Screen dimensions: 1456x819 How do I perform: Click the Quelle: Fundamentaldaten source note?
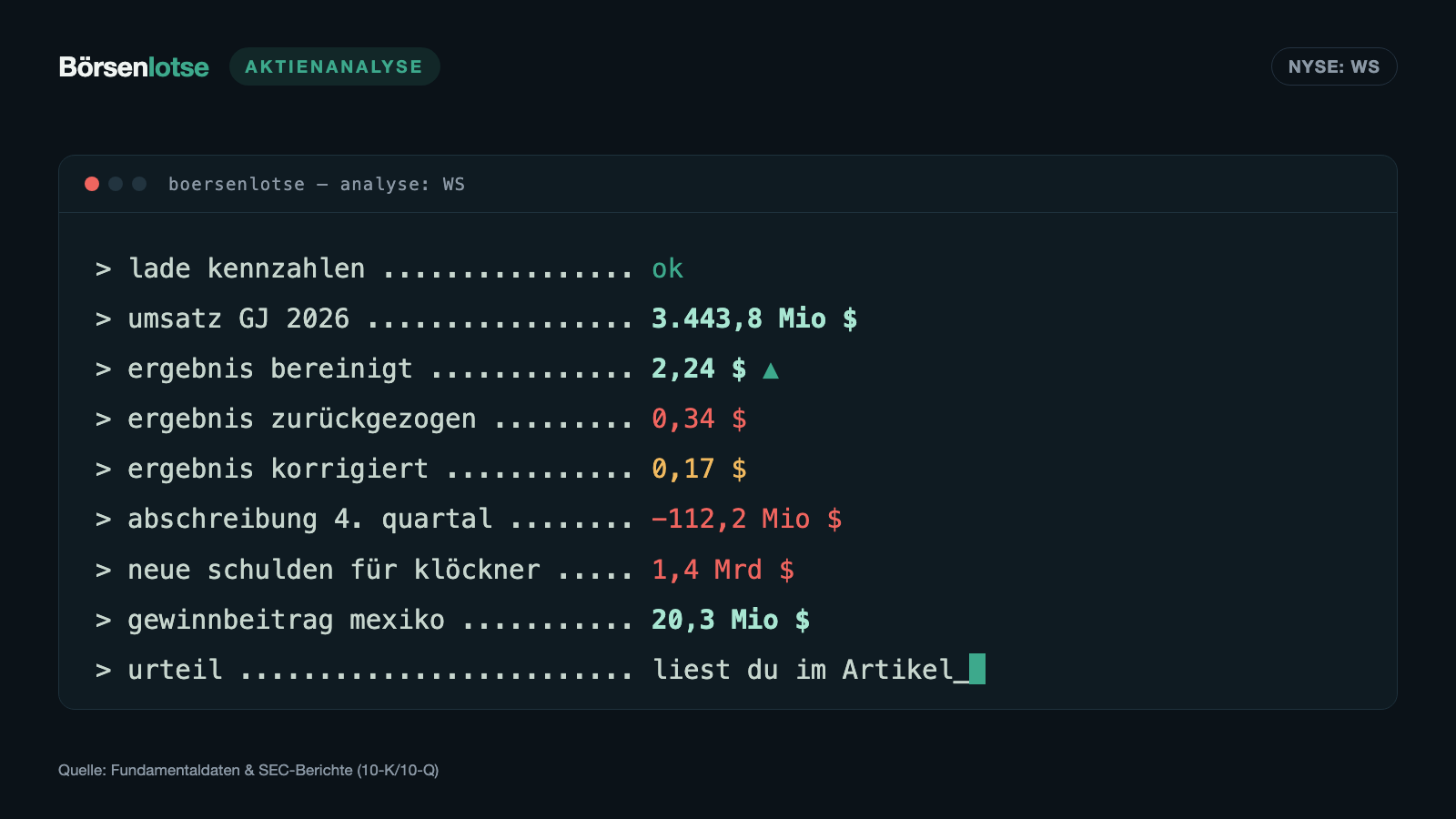point(248,770)
